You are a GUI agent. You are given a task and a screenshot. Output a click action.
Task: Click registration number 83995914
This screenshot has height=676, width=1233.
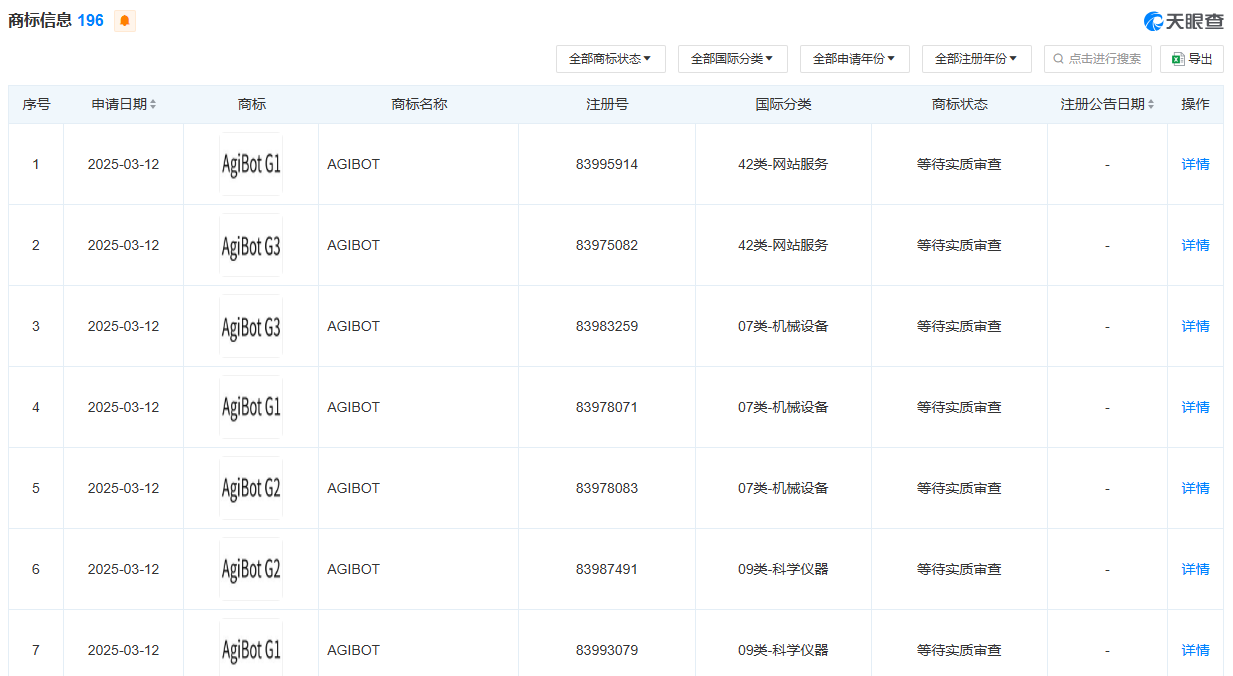coord(607,164)
